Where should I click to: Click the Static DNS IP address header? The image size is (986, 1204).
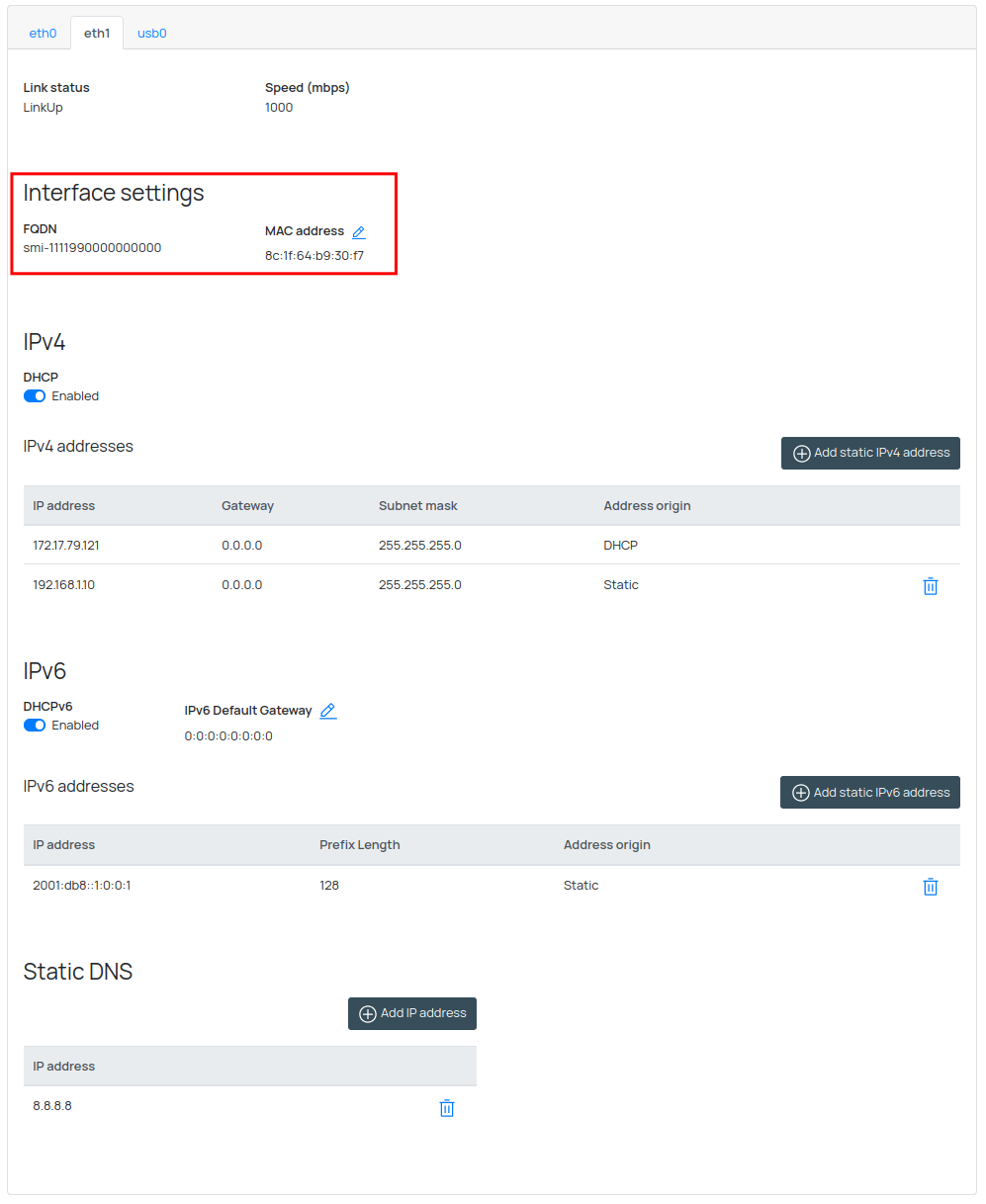click(x=64, y=1067)
